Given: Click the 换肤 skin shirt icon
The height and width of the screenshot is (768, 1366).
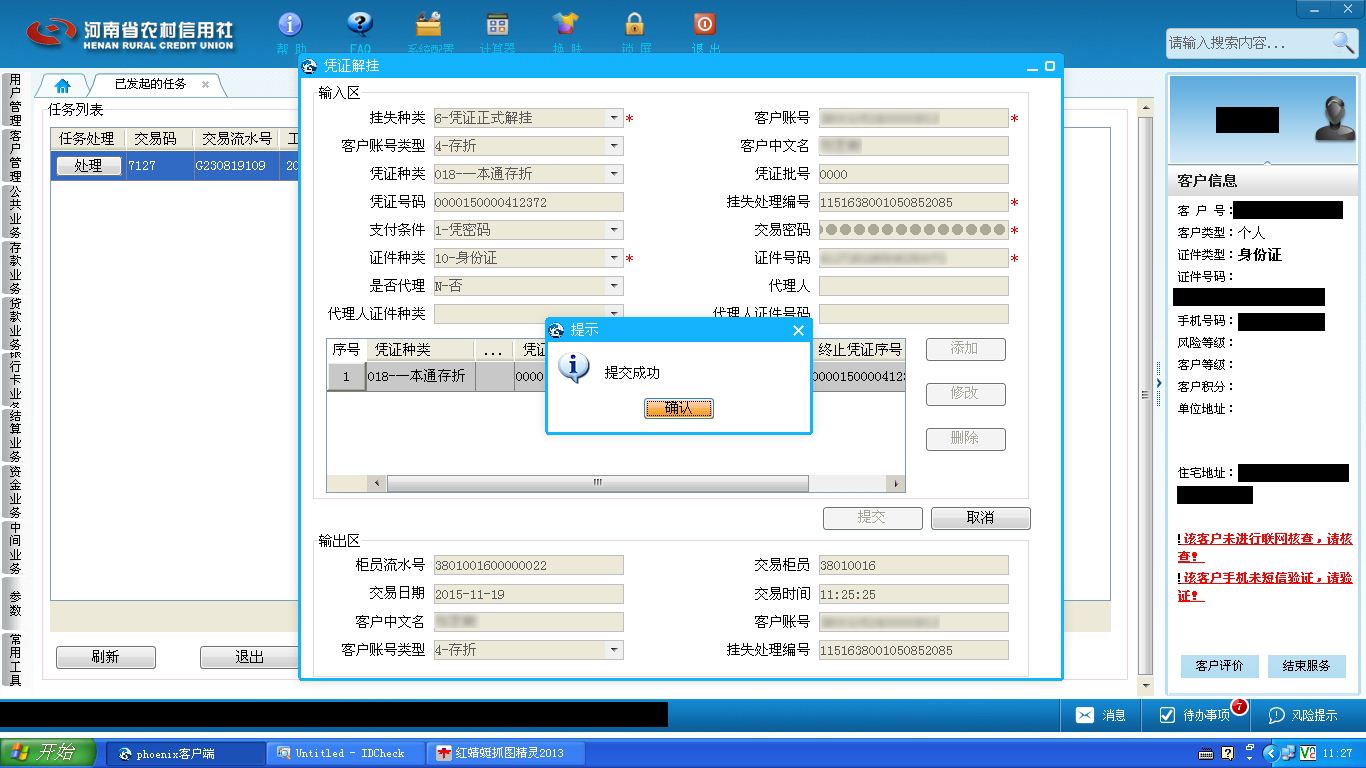Looking at the screenshot, I should coord(566,24).
